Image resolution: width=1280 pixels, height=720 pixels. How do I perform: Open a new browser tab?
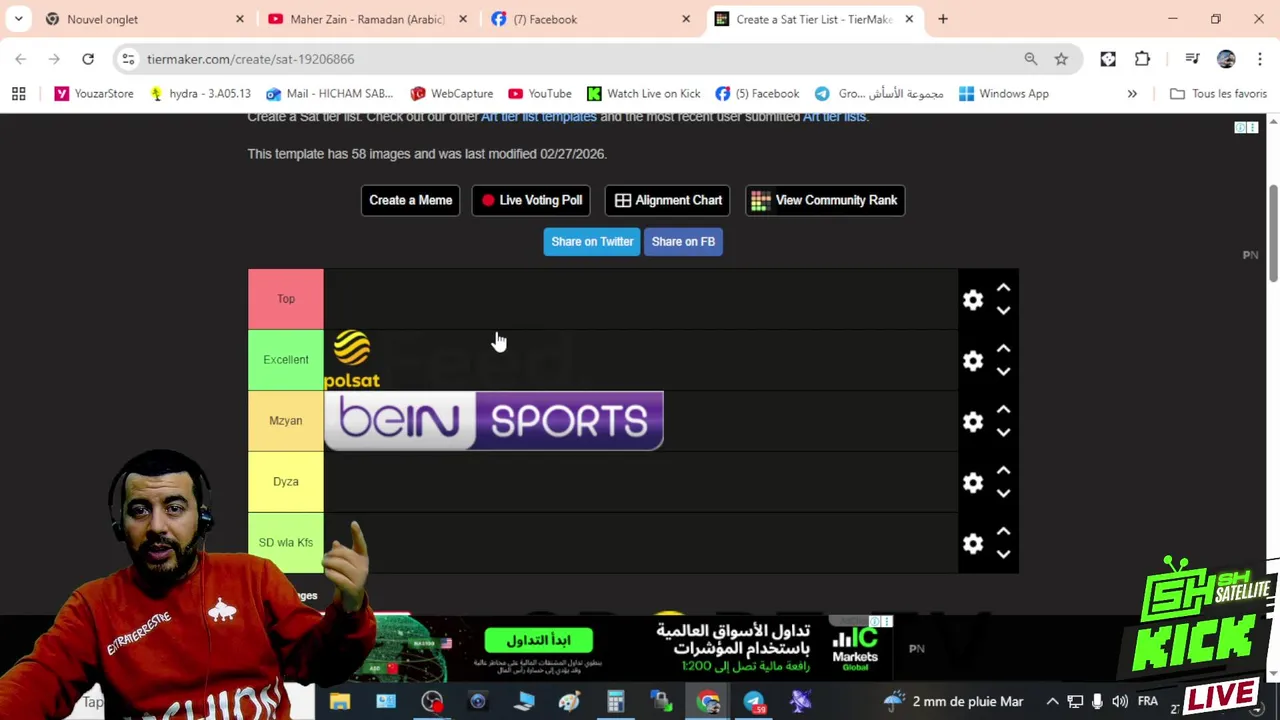[x=943, y=19]
